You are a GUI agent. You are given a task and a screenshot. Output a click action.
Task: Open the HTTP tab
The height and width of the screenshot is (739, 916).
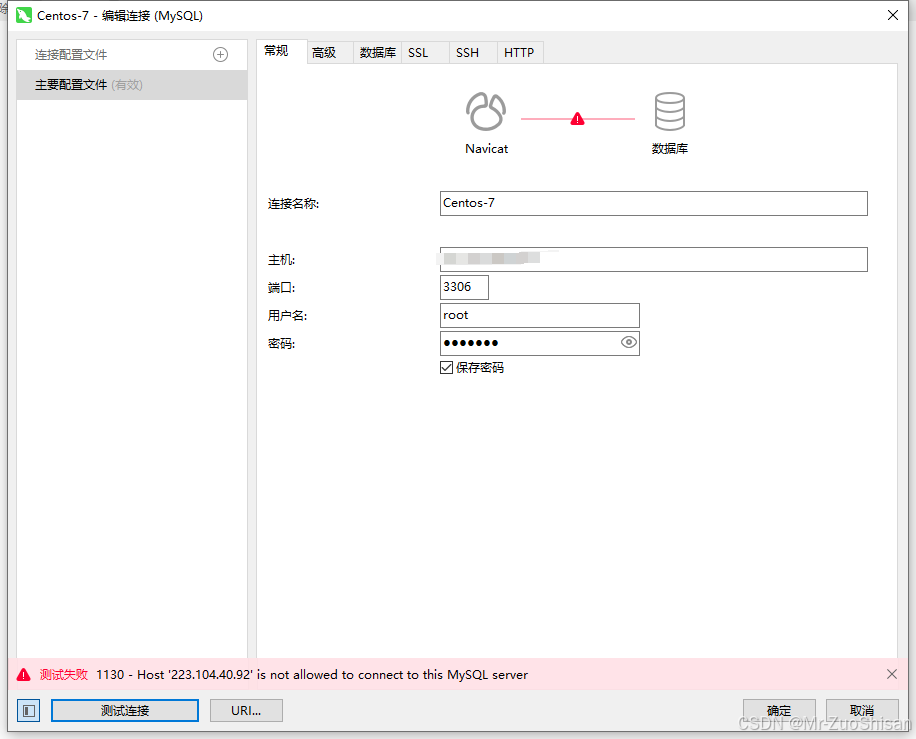pyautogui.click(x=520, y=53)
